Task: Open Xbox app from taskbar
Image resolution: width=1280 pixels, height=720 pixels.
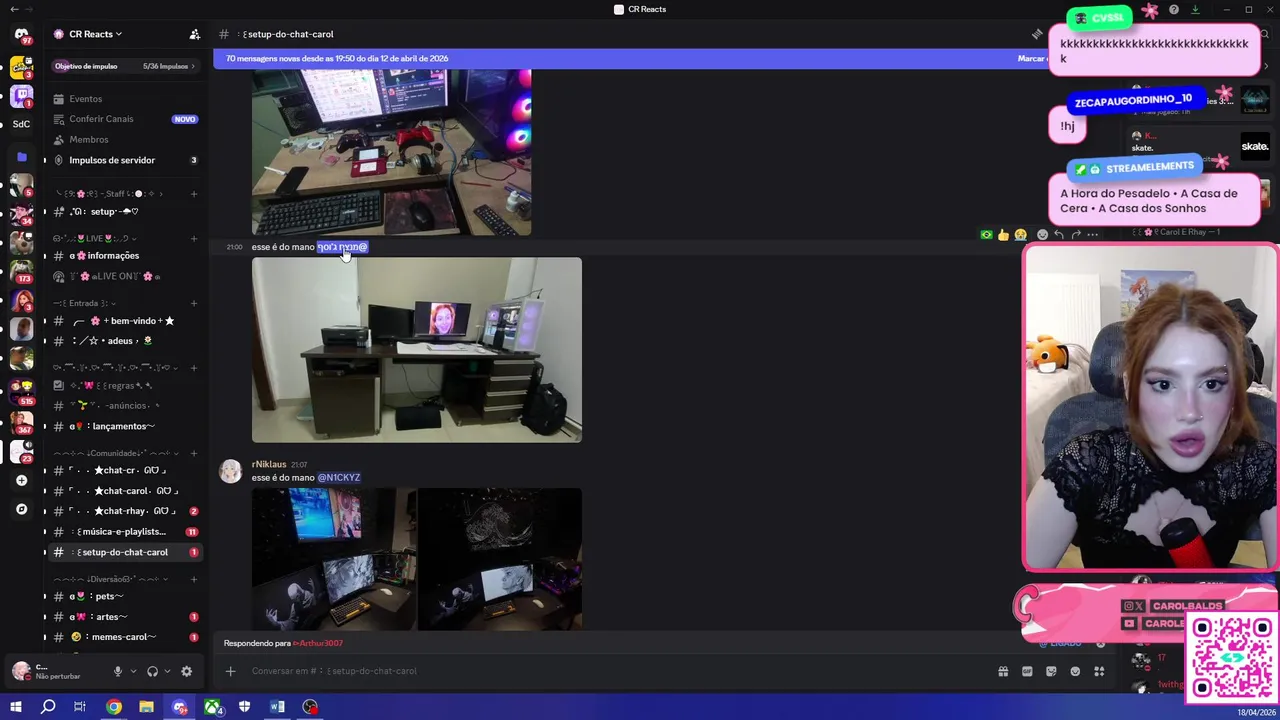Action: 212,707
